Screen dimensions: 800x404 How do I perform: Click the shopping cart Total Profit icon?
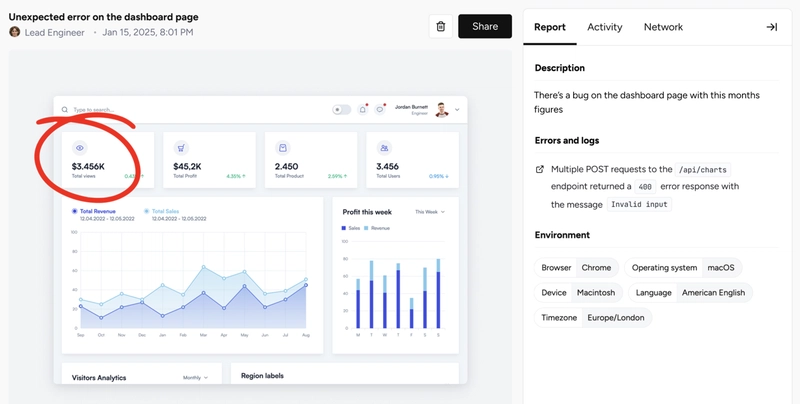point(181,148)
